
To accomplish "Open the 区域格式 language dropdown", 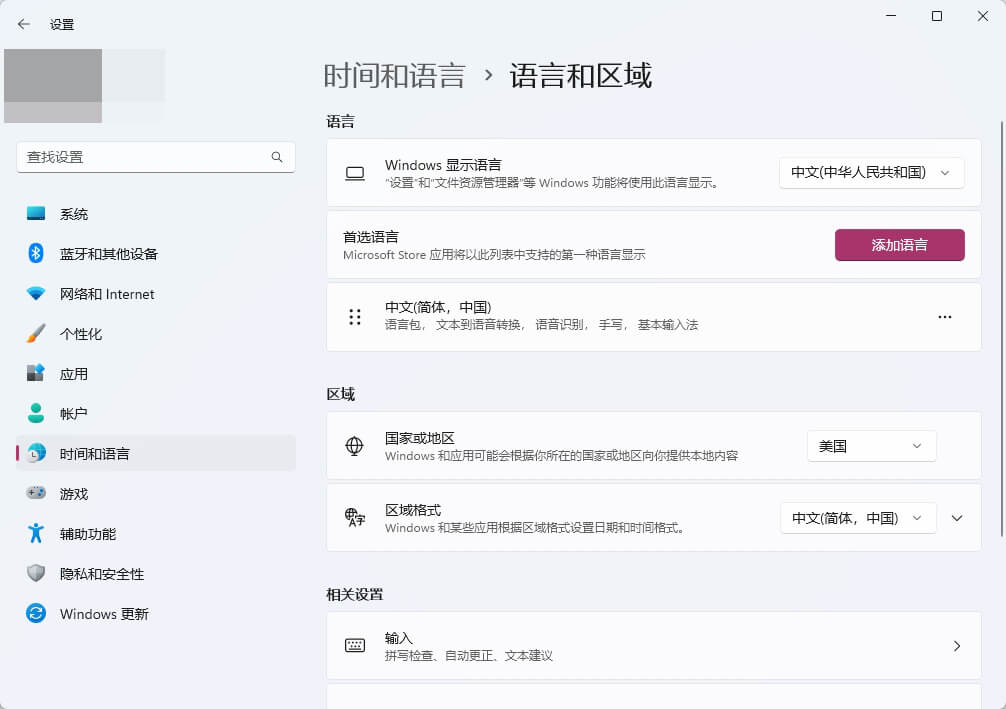I will [x=858, y=518].
